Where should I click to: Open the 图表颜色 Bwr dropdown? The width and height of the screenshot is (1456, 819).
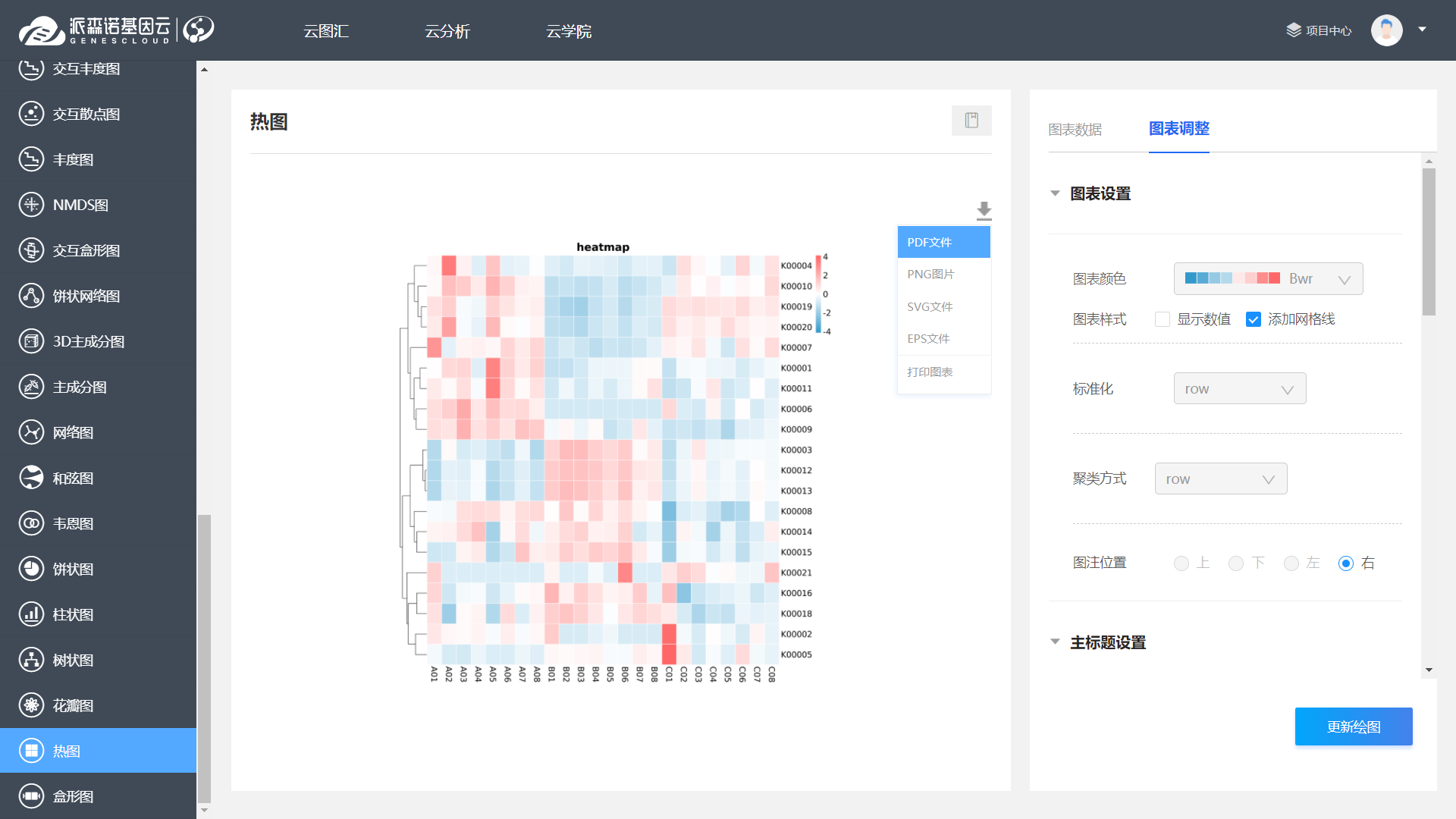(x=1269, y=279)
